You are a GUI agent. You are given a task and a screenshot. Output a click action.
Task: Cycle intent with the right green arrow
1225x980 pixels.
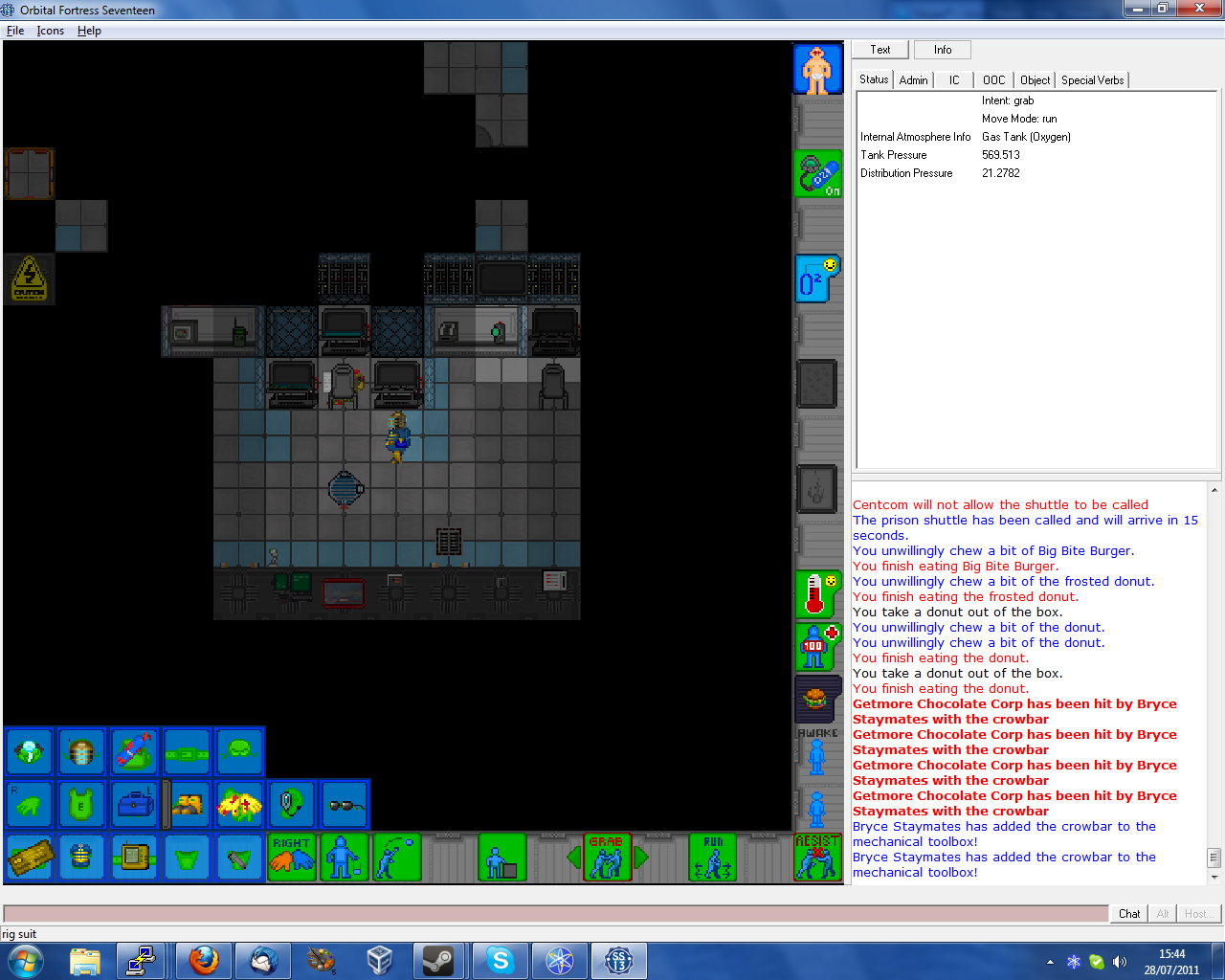pyautogui.click(x=642, y=857)
